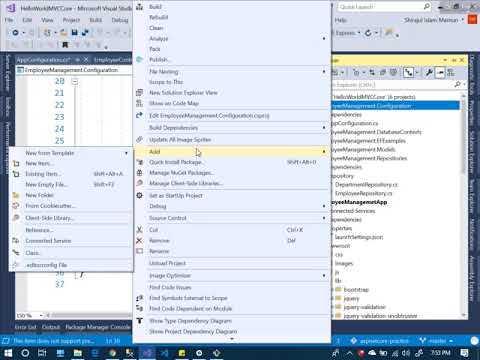Click the Manage Client-Side Libraries icon
Image resolution: width=480 pixels, height=360 pixels.
(140, 183)
